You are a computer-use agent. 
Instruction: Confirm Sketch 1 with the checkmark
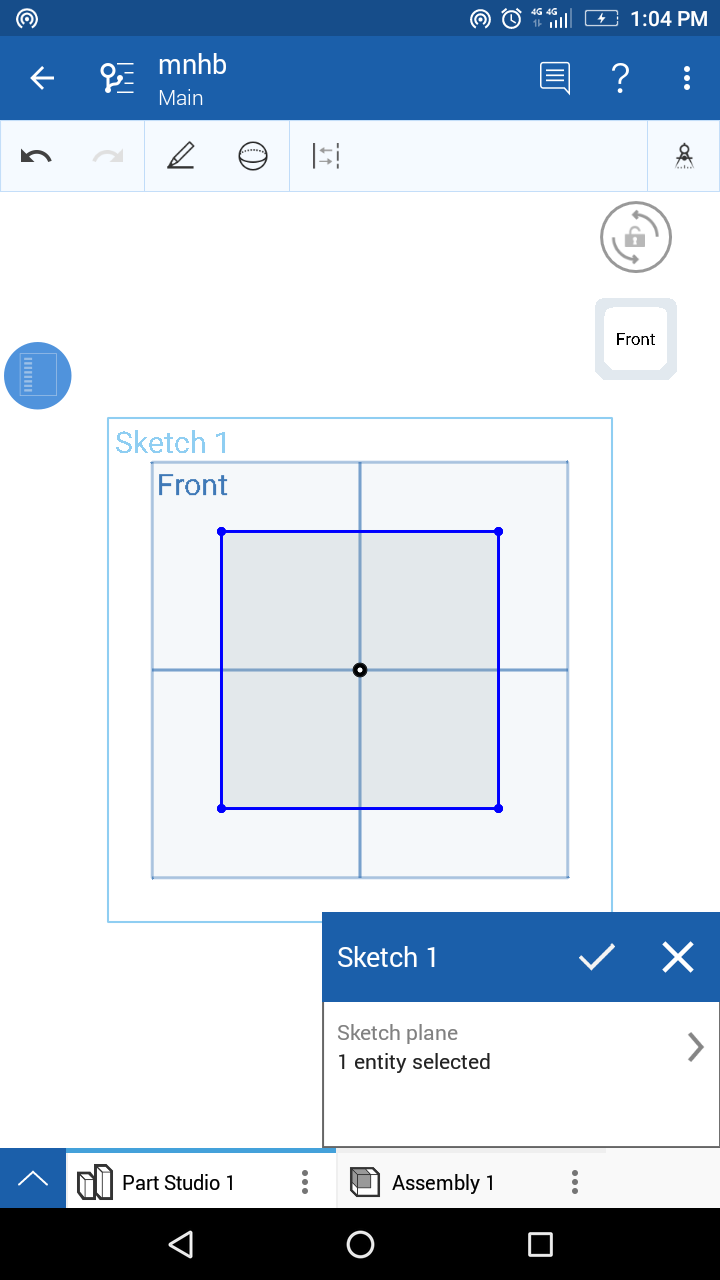tap(597, 957)
